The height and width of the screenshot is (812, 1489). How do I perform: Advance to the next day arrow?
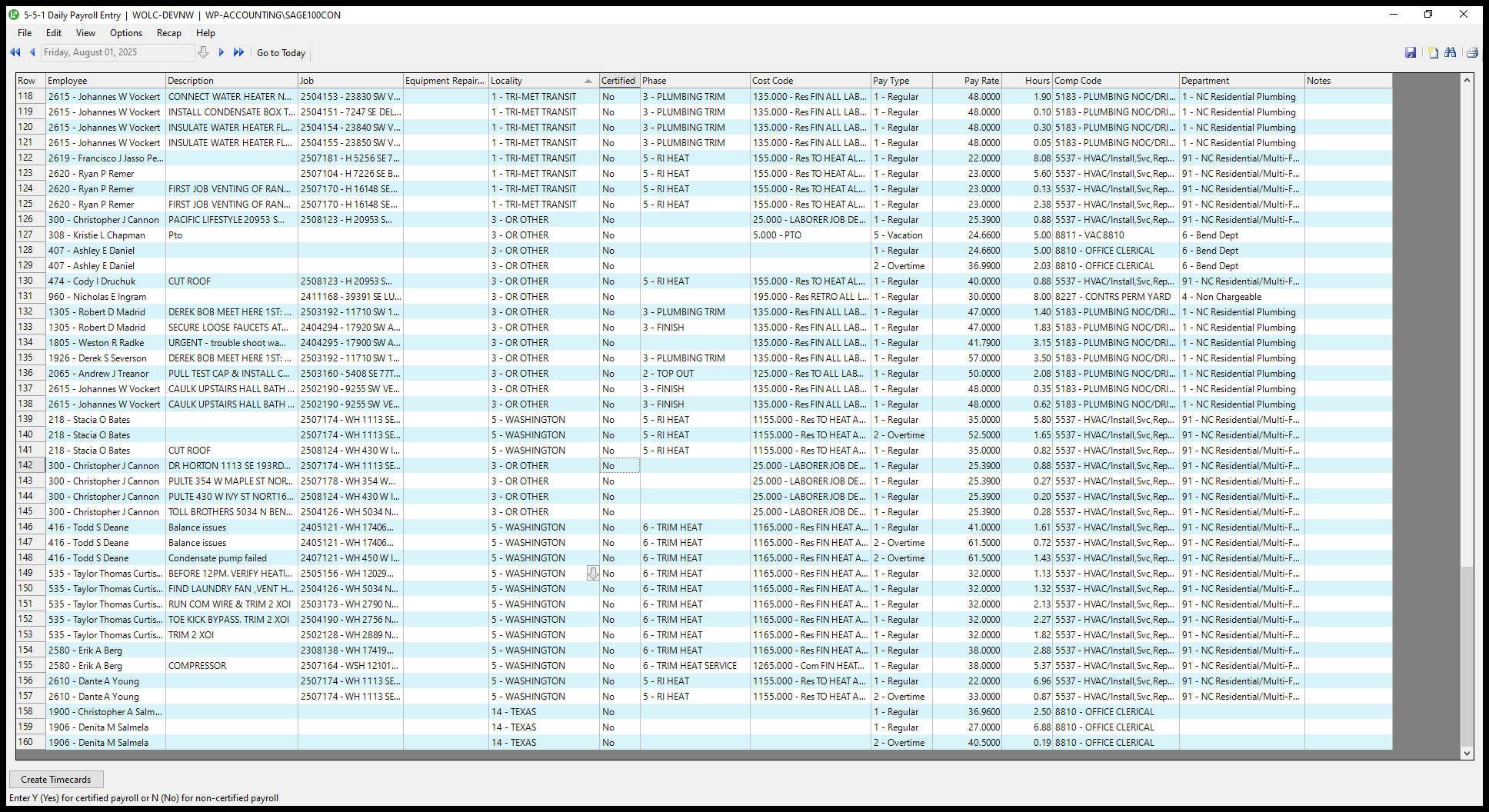click(x=222, y=52)
